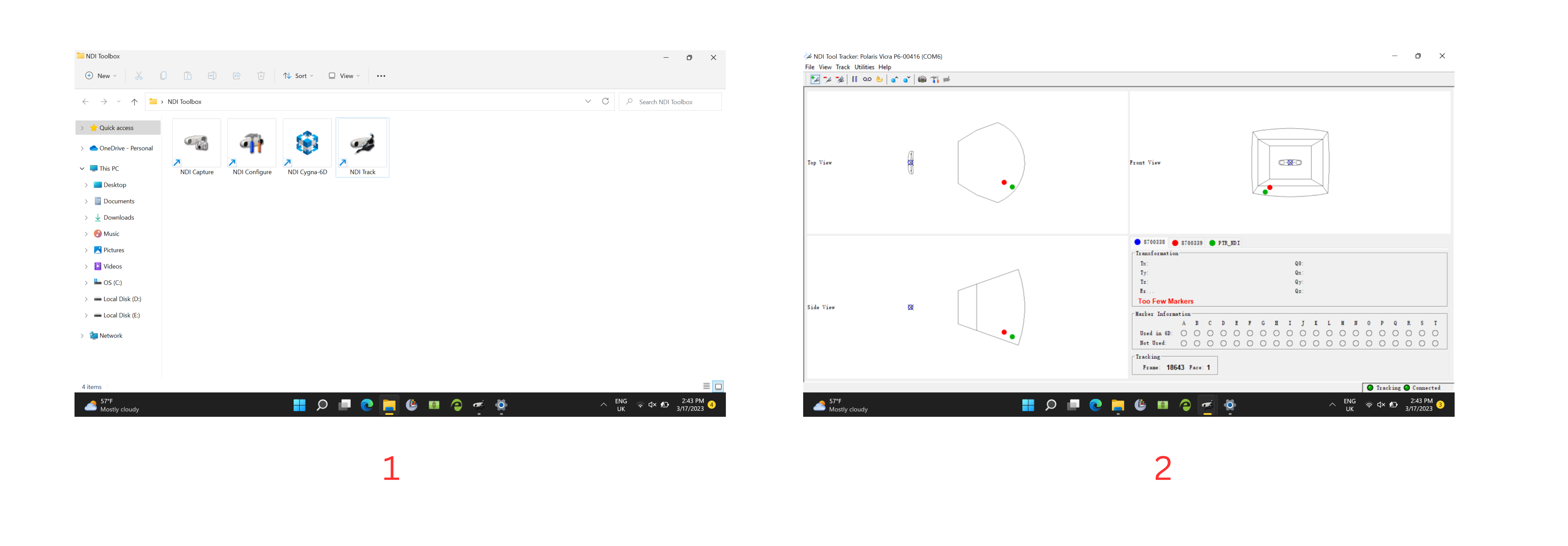Click the Not Used indicator for marker G
Image resolution: width=1568 pixels, height=546 pixels.
[x=1263, y=344]
